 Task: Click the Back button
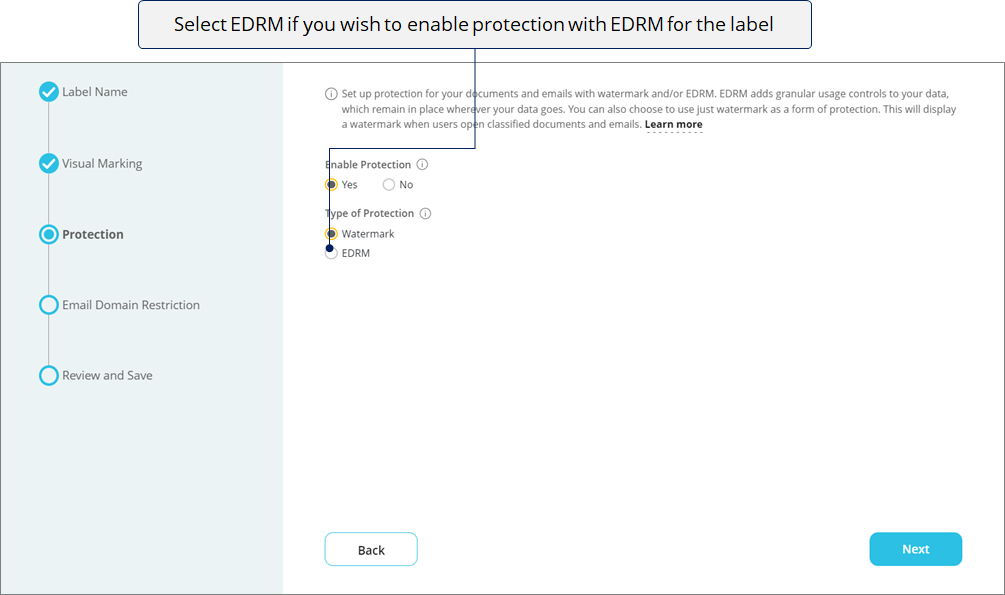coord(371,549)
